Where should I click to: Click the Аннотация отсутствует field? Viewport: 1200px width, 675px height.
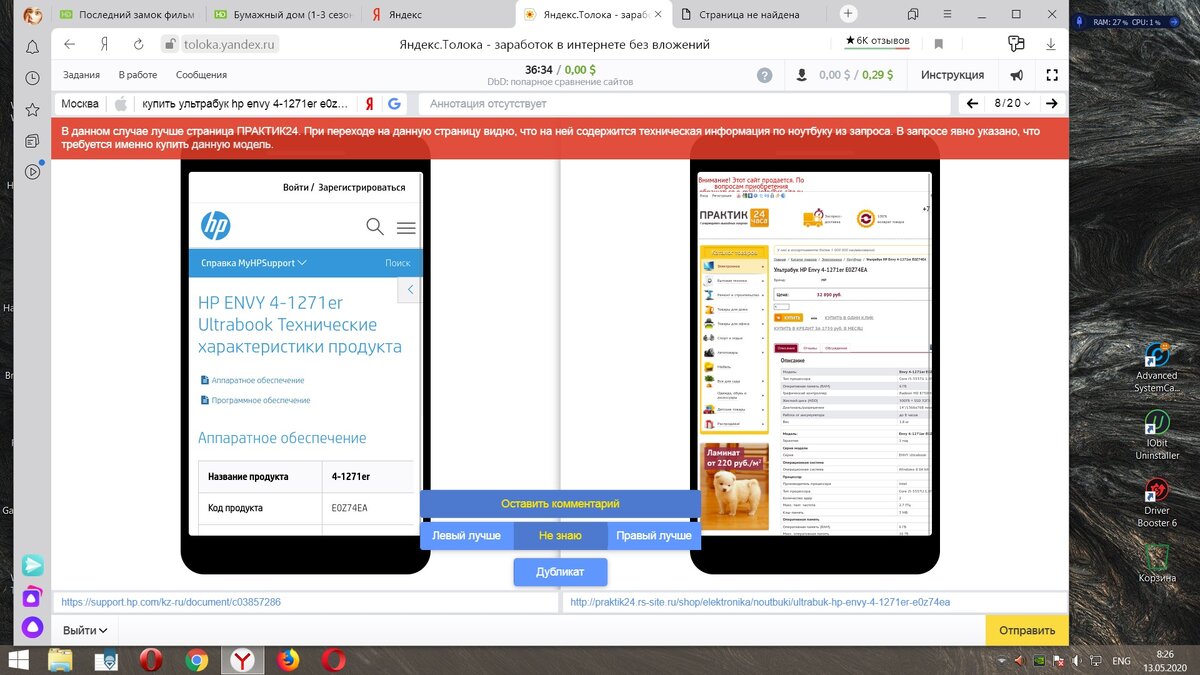(x=683, y=104)
